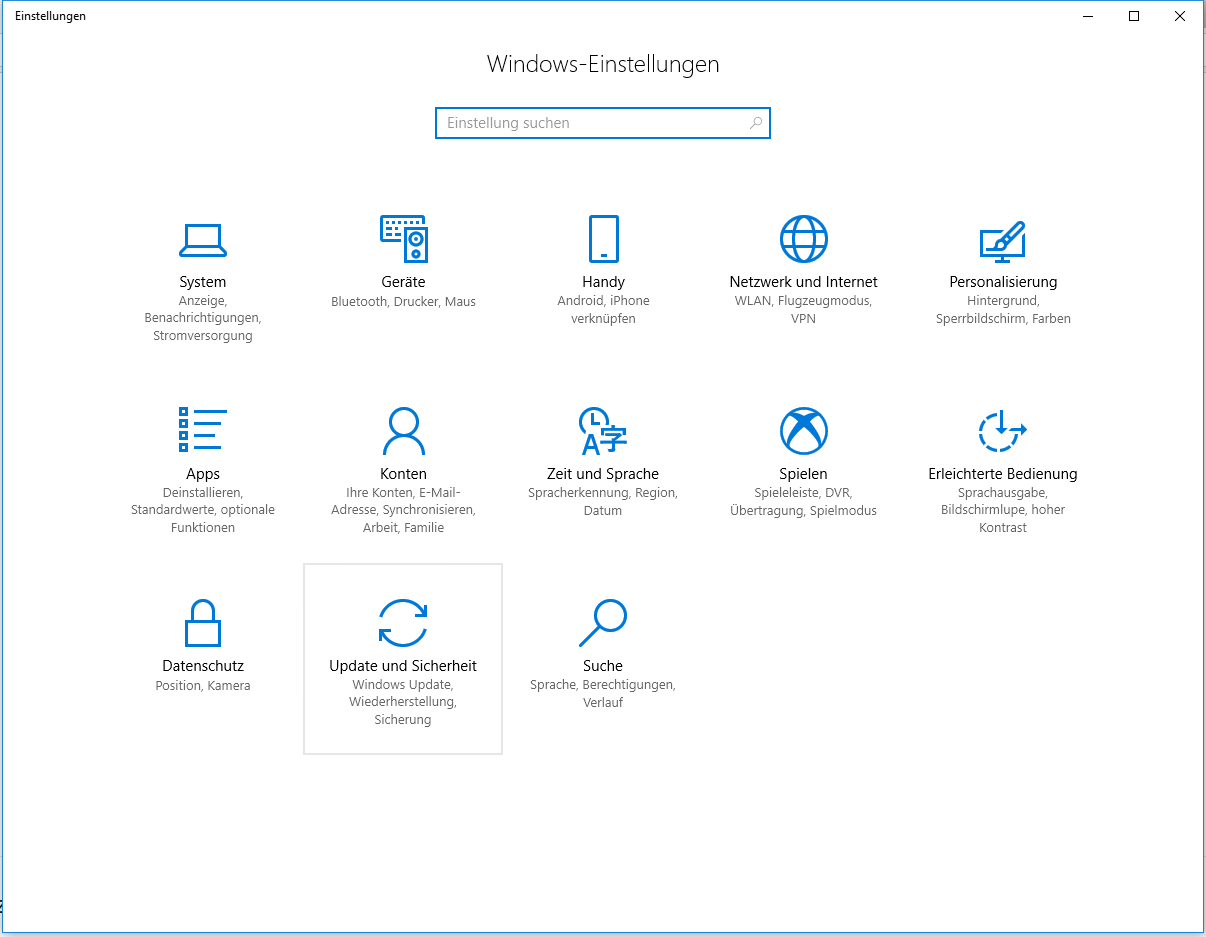
Task: Open the System settings laptop icon
Action: pos(203,240)
